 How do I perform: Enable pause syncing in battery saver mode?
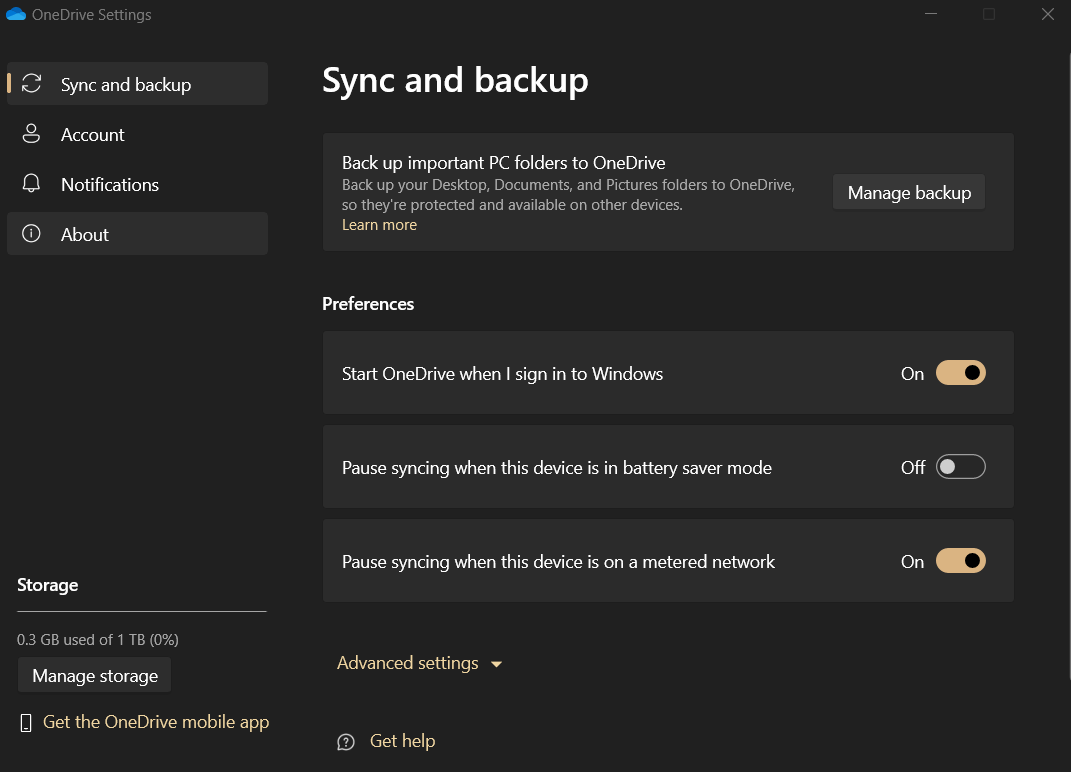coord(960,467)
